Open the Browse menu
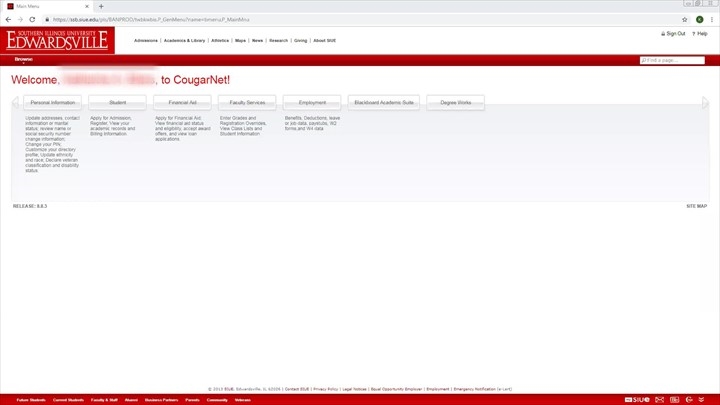720x405 pixels. click(23, 59)
